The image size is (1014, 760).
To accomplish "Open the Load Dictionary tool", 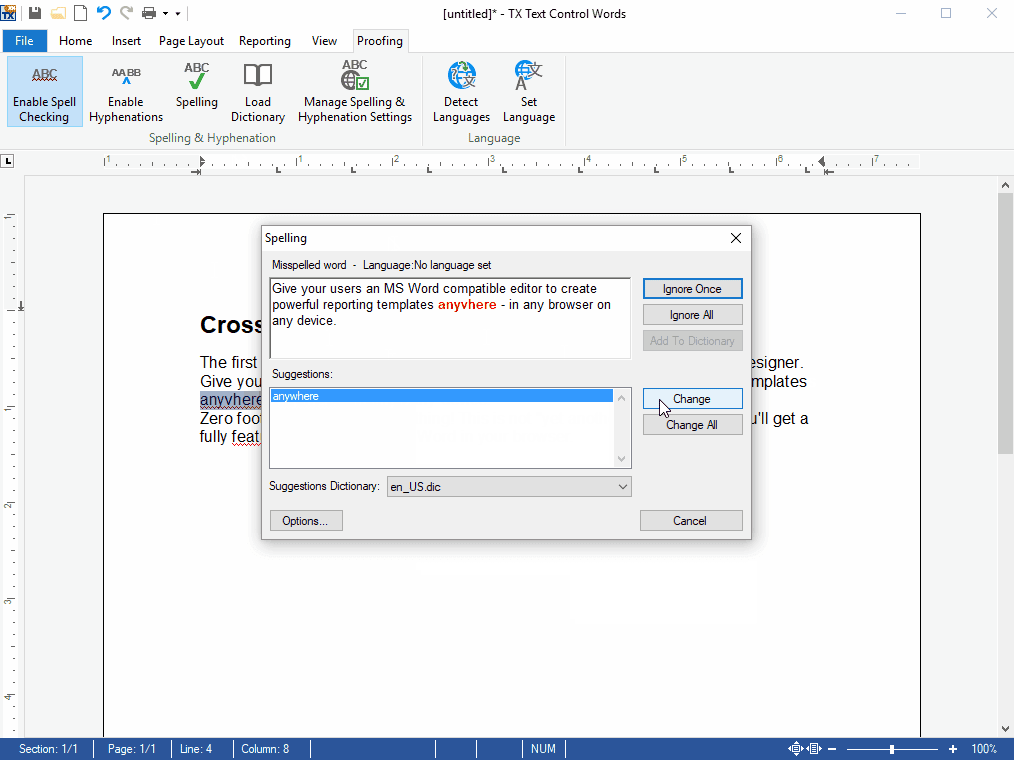I will pyautogui.click(x=257, y=90).
